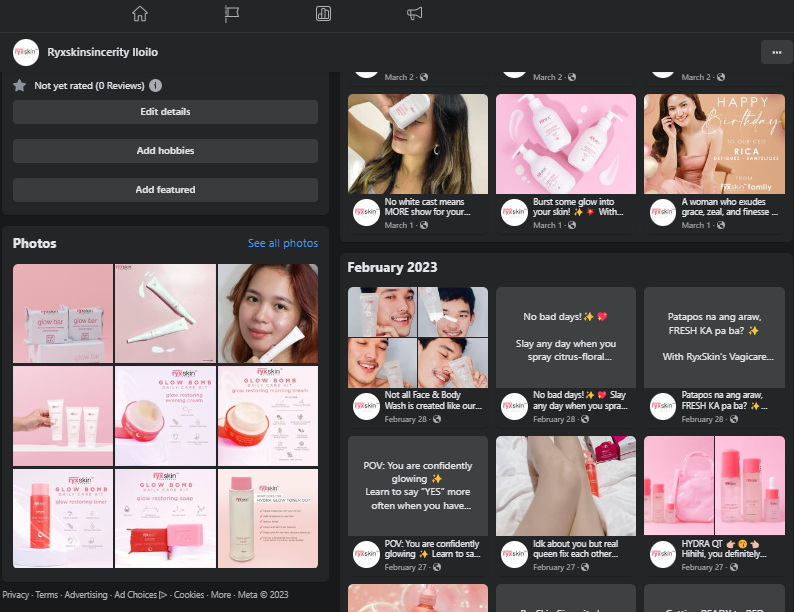Open the Insights chart icon
Viewport: 794px width, 612px height.
(x=323, y=14)
